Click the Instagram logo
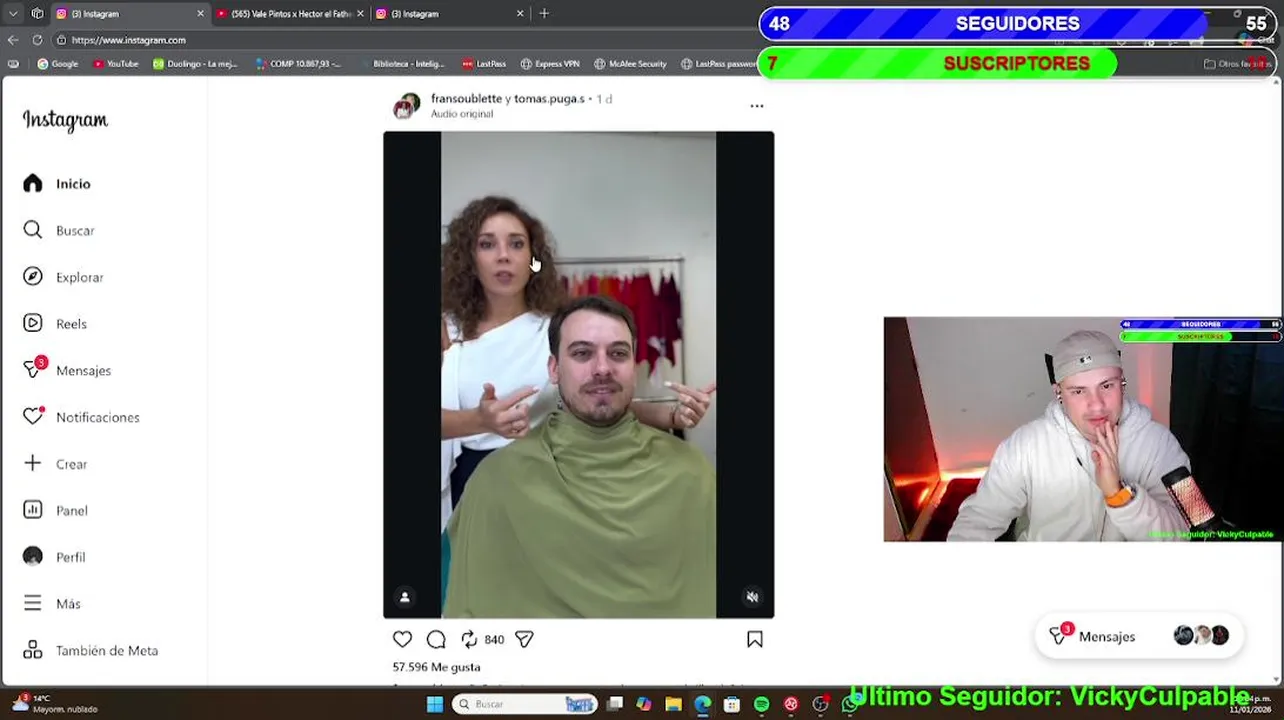The width and height of the screenshot is (1284, 720). [x=65, y=120]
